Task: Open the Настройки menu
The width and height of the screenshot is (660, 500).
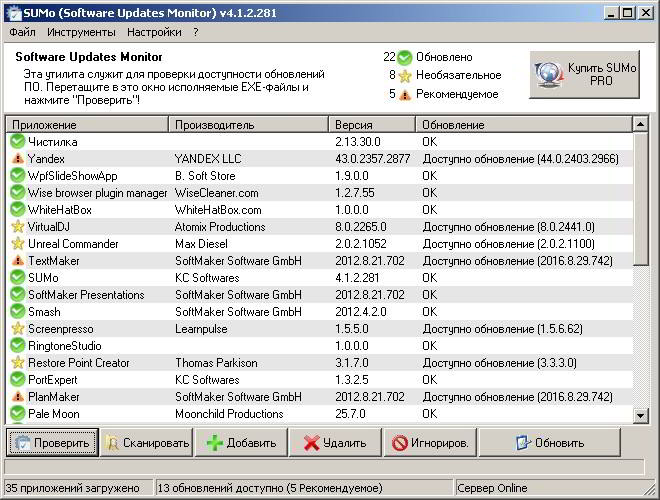Action: 154,32
